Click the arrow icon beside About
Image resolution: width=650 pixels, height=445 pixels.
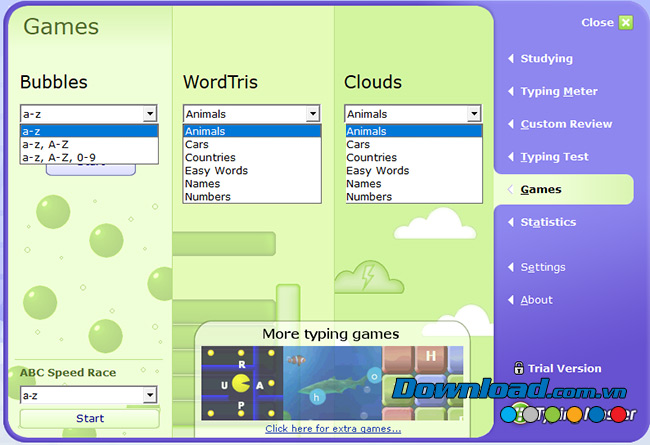(511, 300)
